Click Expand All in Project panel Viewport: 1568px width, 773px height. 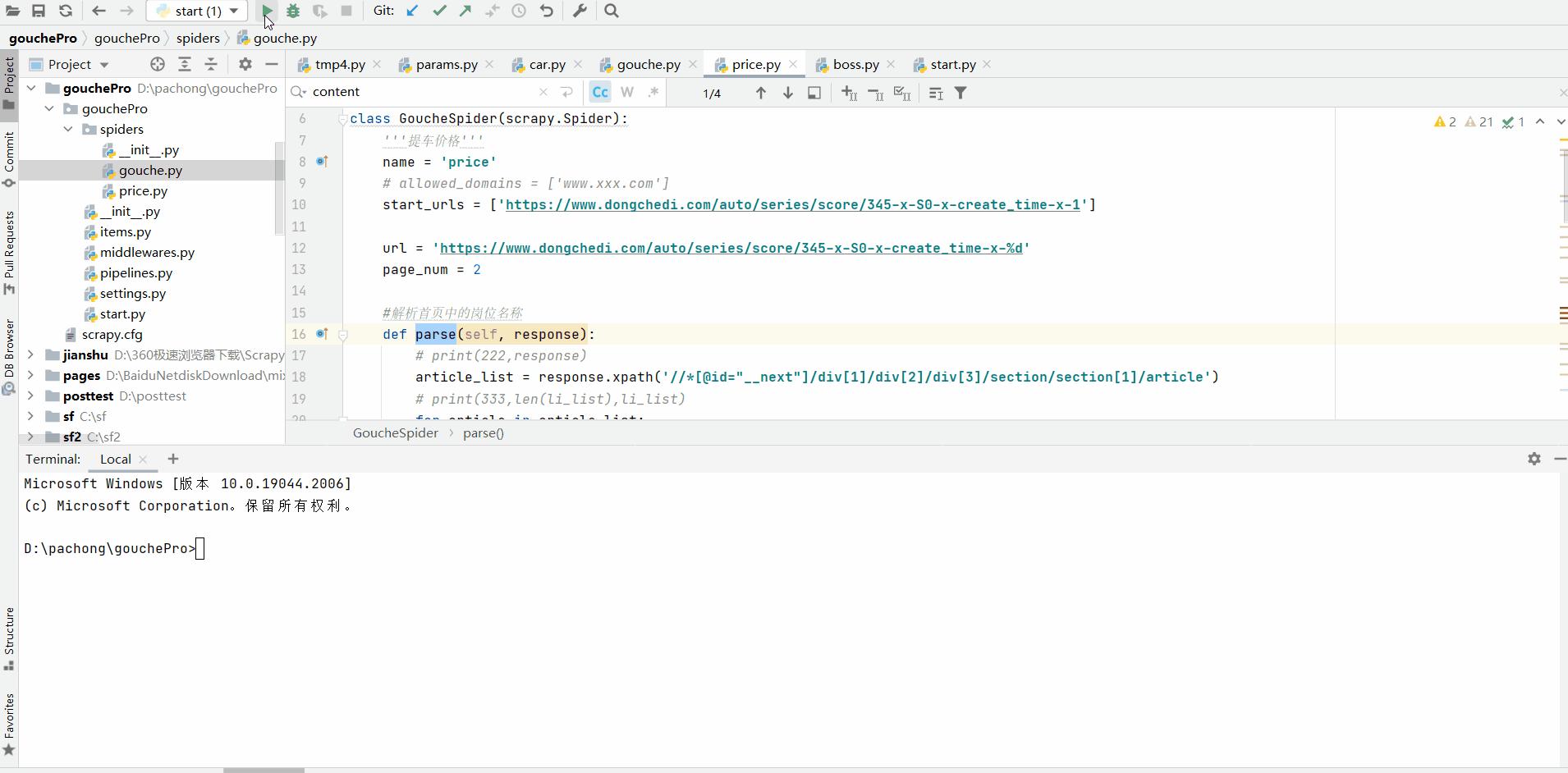click(185, 64)
